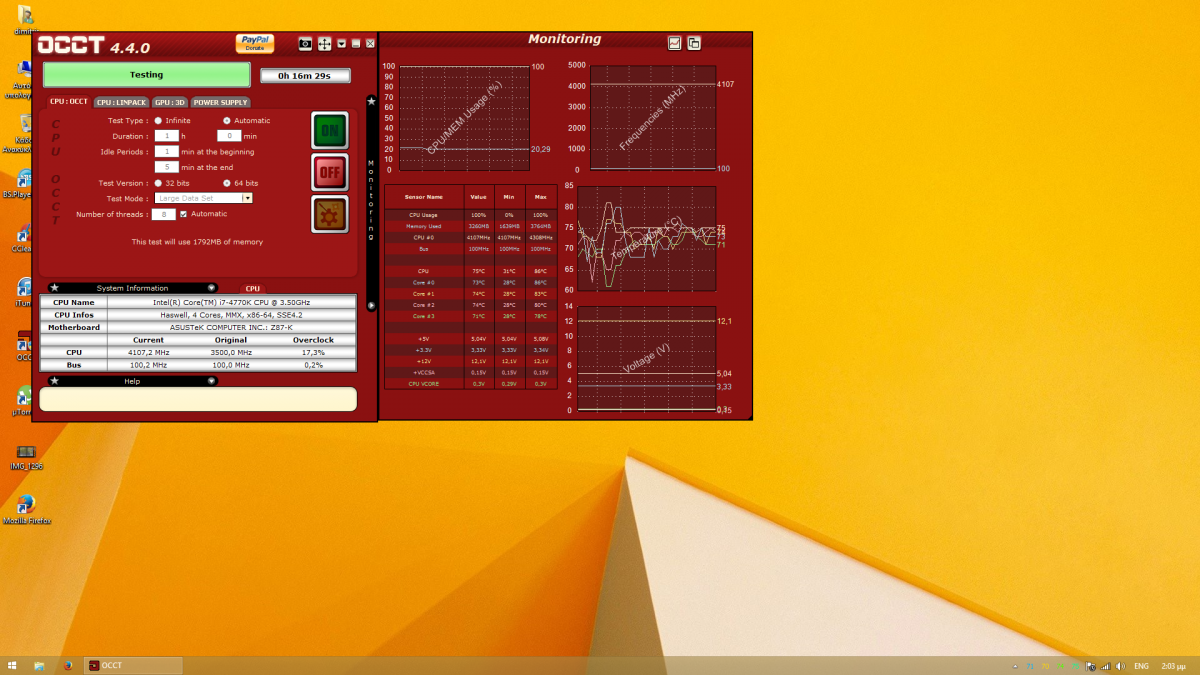Image resolution: width=1200 pixels, height=675 pixels.
Task: Click the star next to Help
Action: [x=54, y=381]
